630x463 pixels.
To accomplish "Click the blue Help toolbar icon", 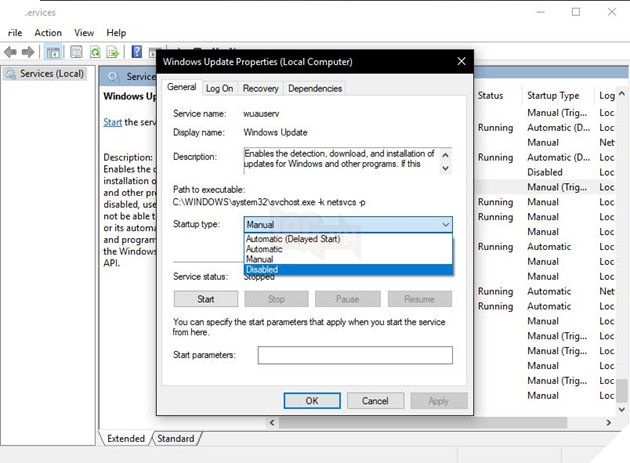I will 135,52.
